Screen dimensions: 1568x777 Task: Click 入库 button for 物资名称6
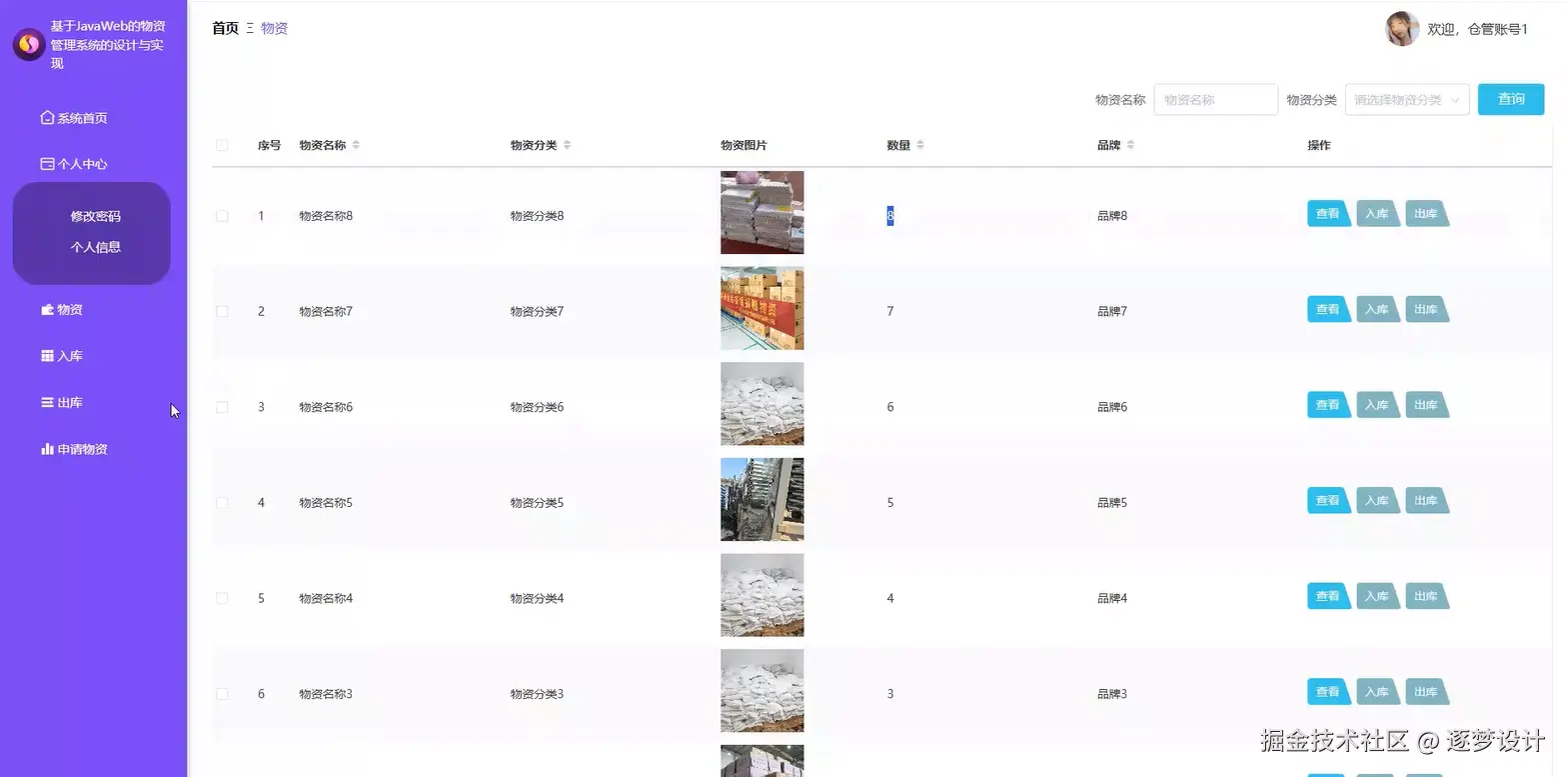point(1377,405)
